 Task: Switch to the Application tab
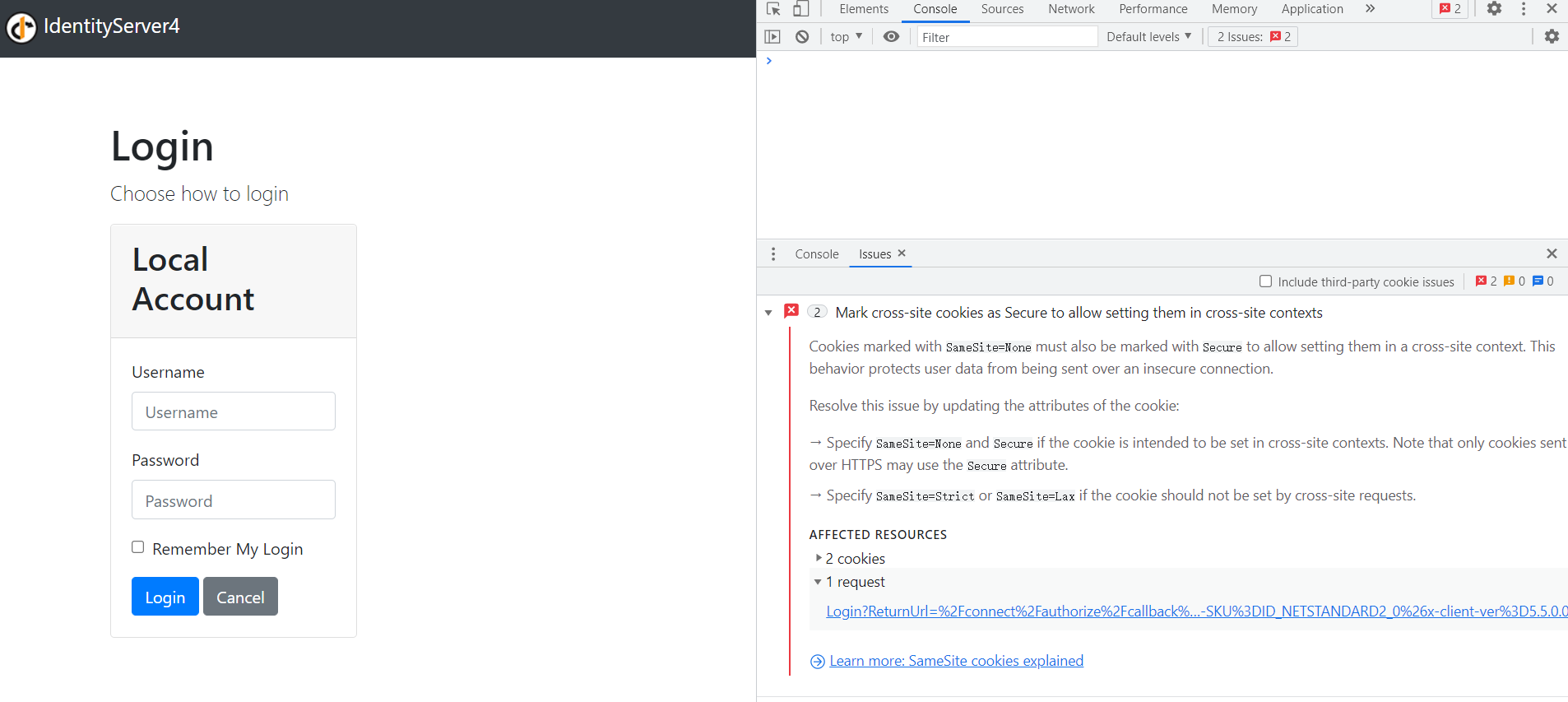(1312, 9)
